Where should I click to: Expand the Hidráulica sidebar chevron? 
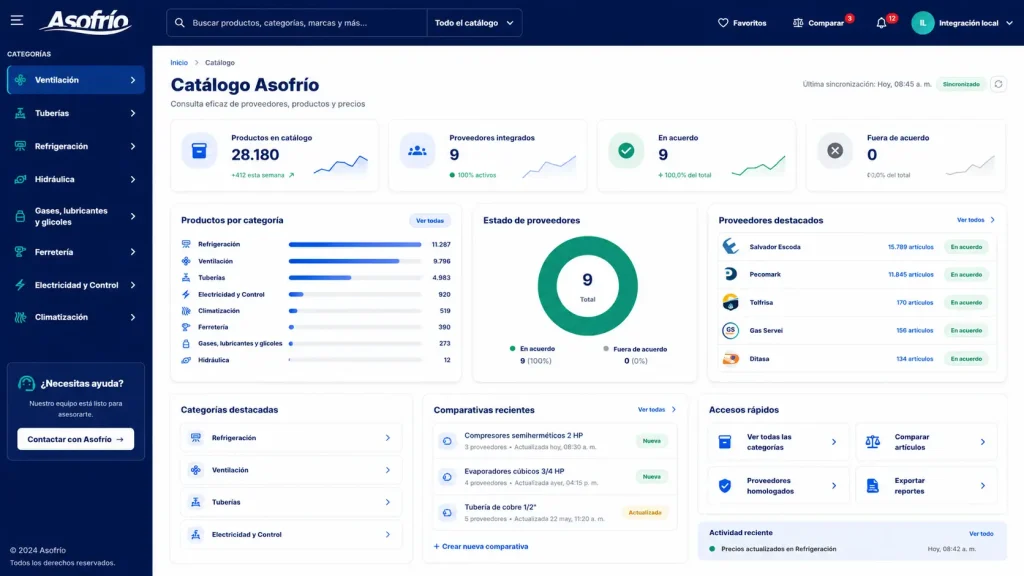133,179
